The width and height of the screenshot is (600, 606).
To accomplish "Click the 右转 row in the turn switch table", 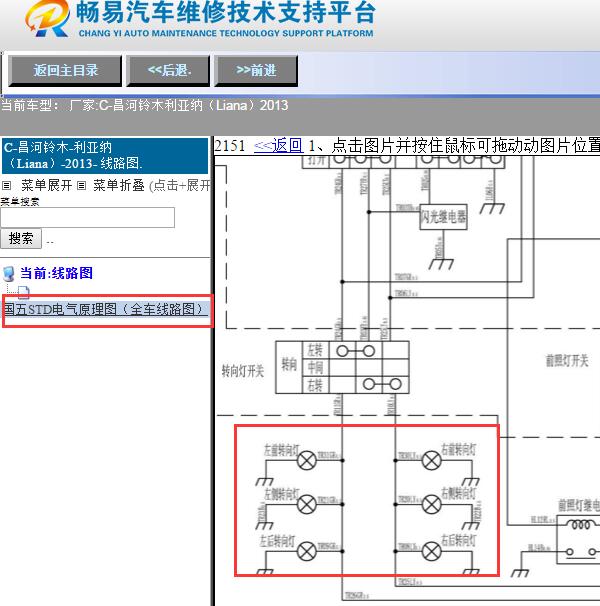I will tap(355, 385).
